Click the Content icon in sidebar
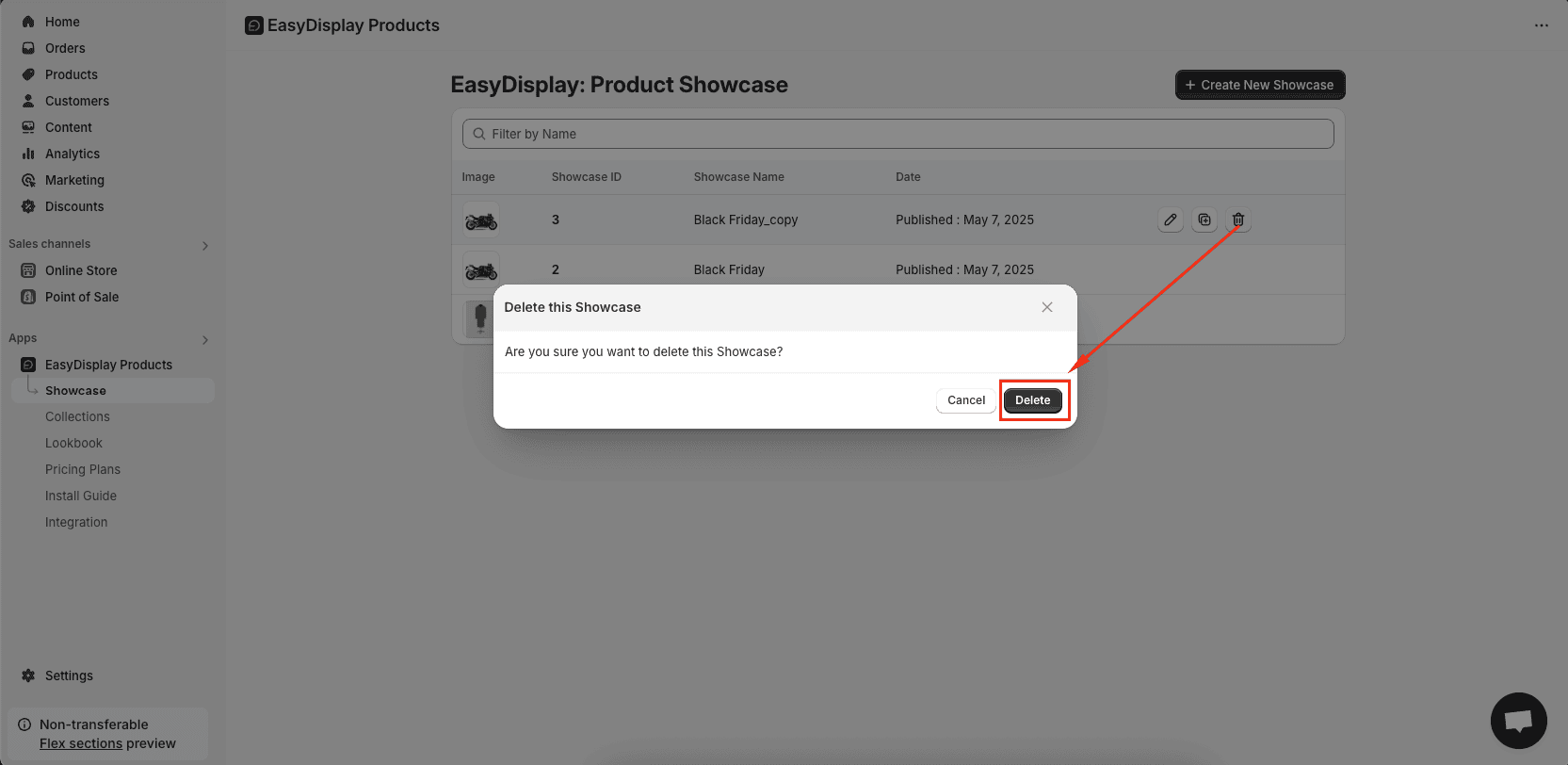 point(28,127)
